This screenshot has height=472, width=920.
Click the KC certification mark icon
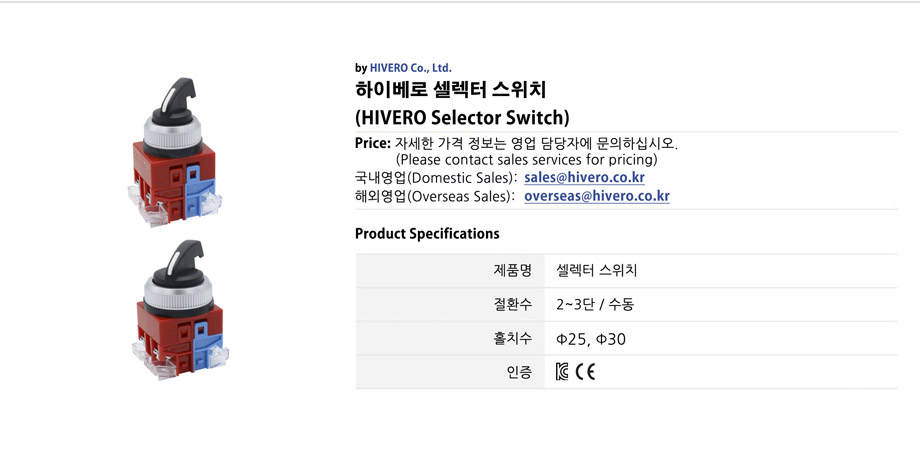point(562,372)
